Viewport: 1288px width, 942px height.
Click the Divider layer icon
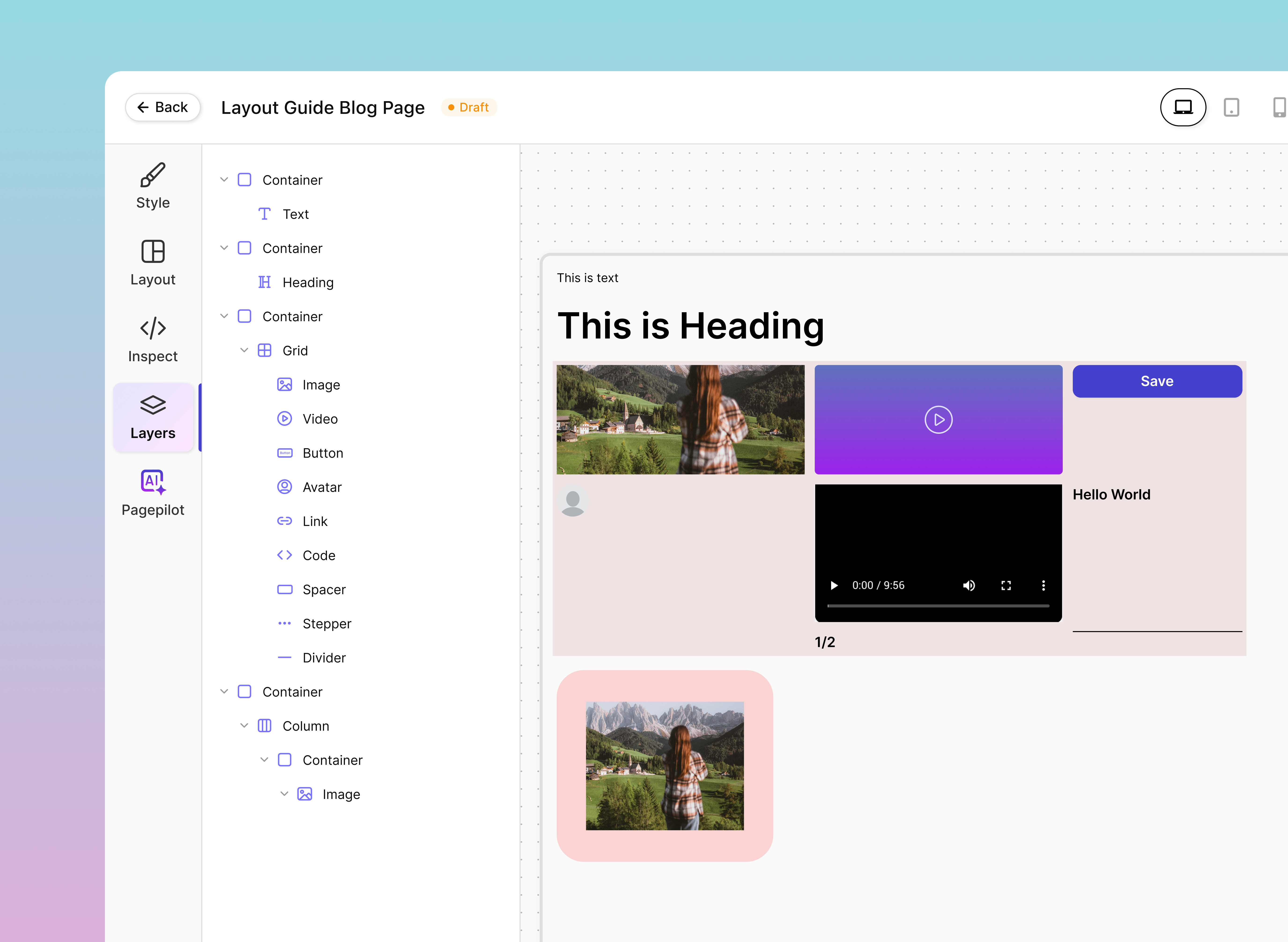285,658
